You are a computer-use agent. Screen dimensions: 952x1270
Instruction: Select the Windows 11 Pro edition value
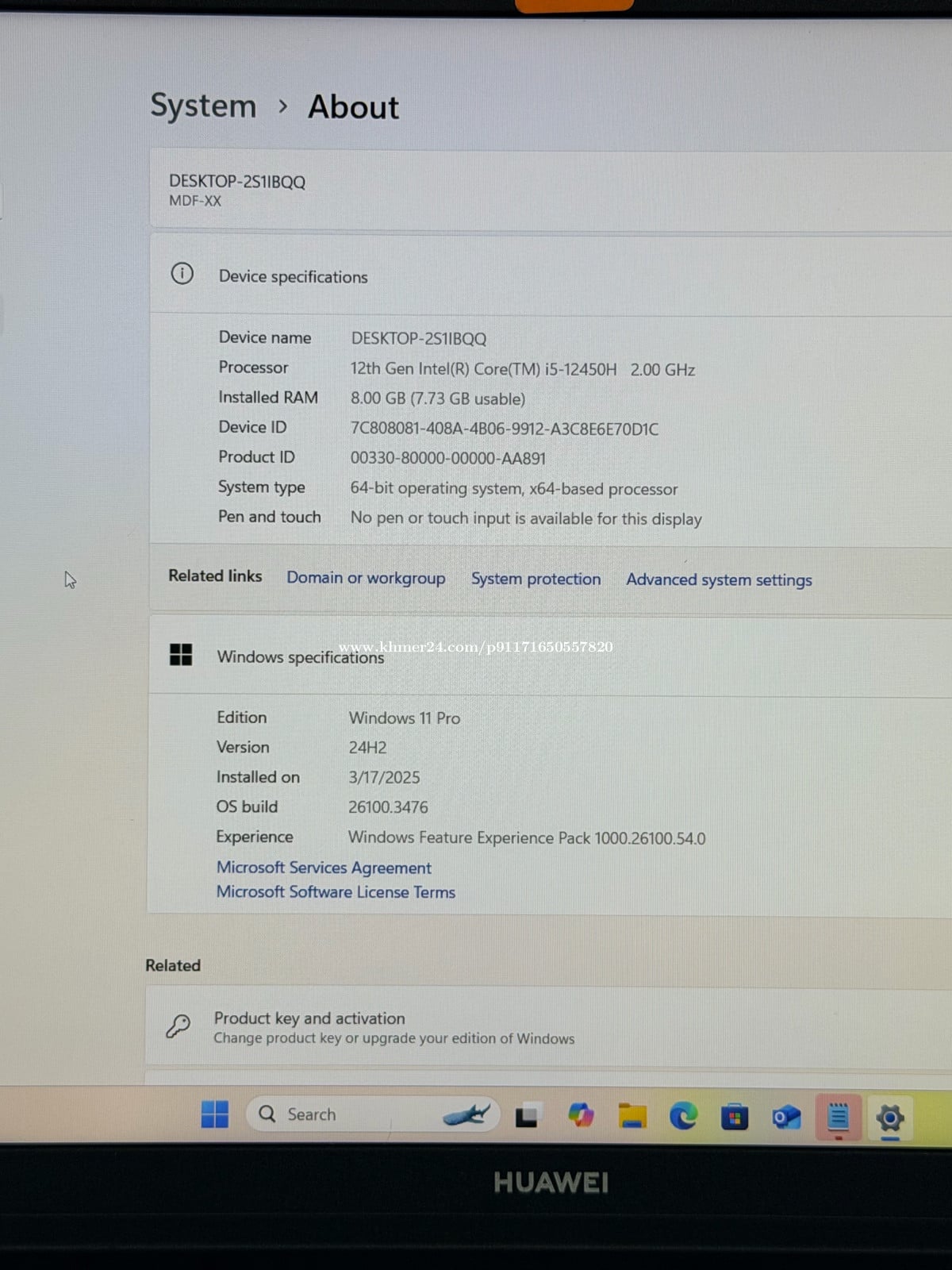[x=405, y=718]
